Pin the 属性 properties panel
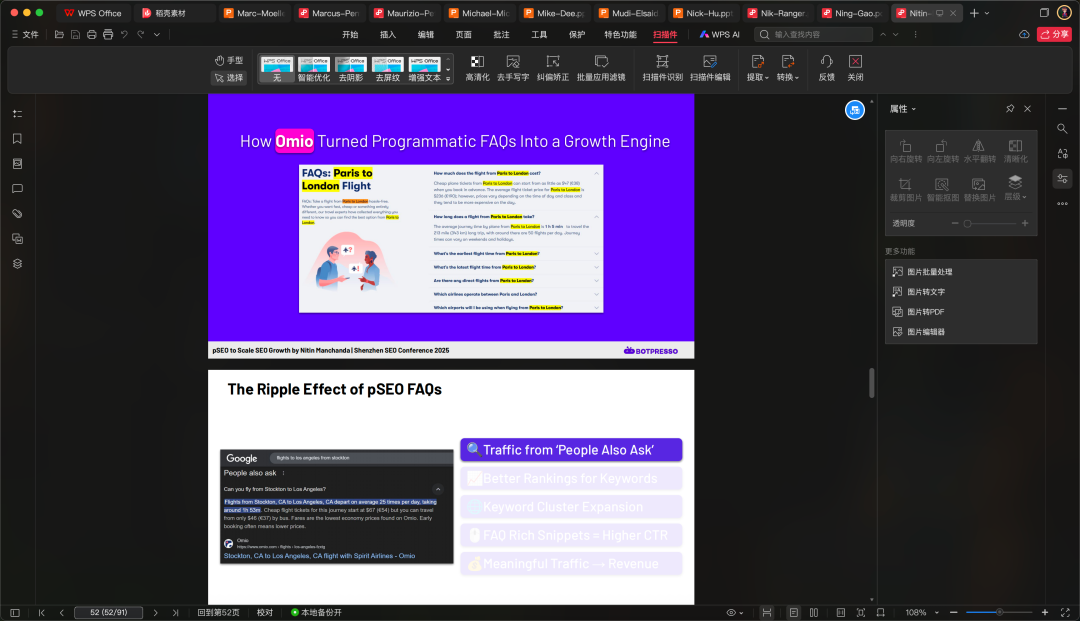 1010,109
